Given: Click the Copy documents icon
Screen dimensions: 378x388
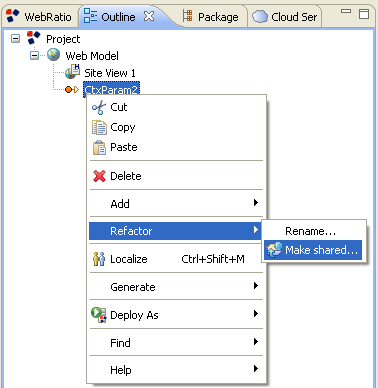Looking at the screenshot, I should point(99,128).
